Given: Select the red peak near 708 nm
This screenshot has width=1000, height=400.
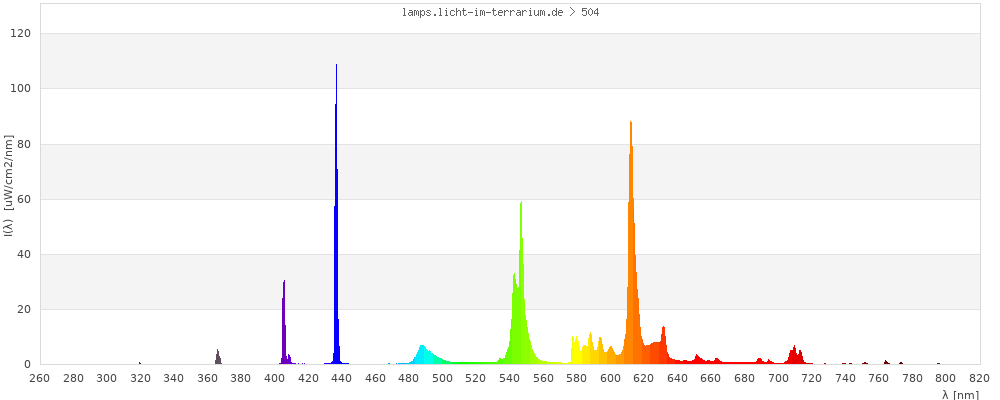Looking at the screenshot, I should pos(794,355).
